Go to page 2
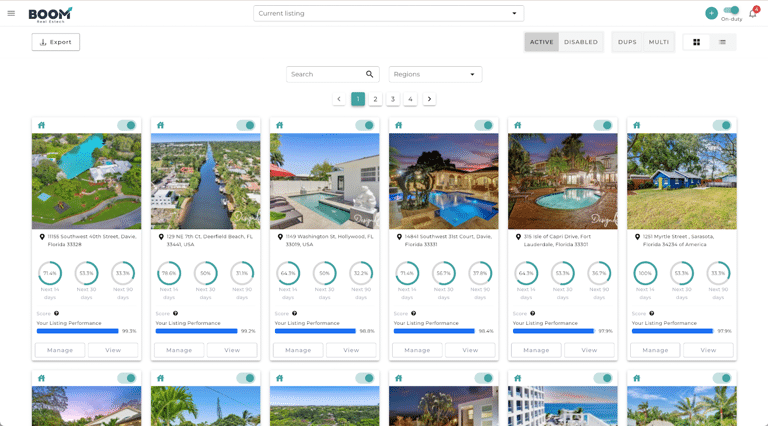The width and height of the screenshot is (768, 426). (375, 99)
